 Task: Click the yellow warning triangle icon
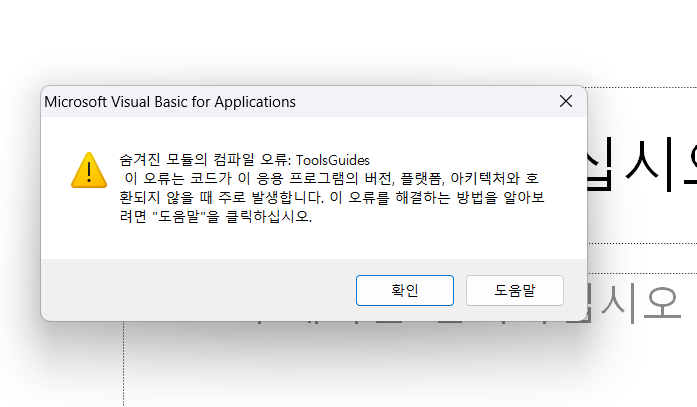(x=89, y=170)
